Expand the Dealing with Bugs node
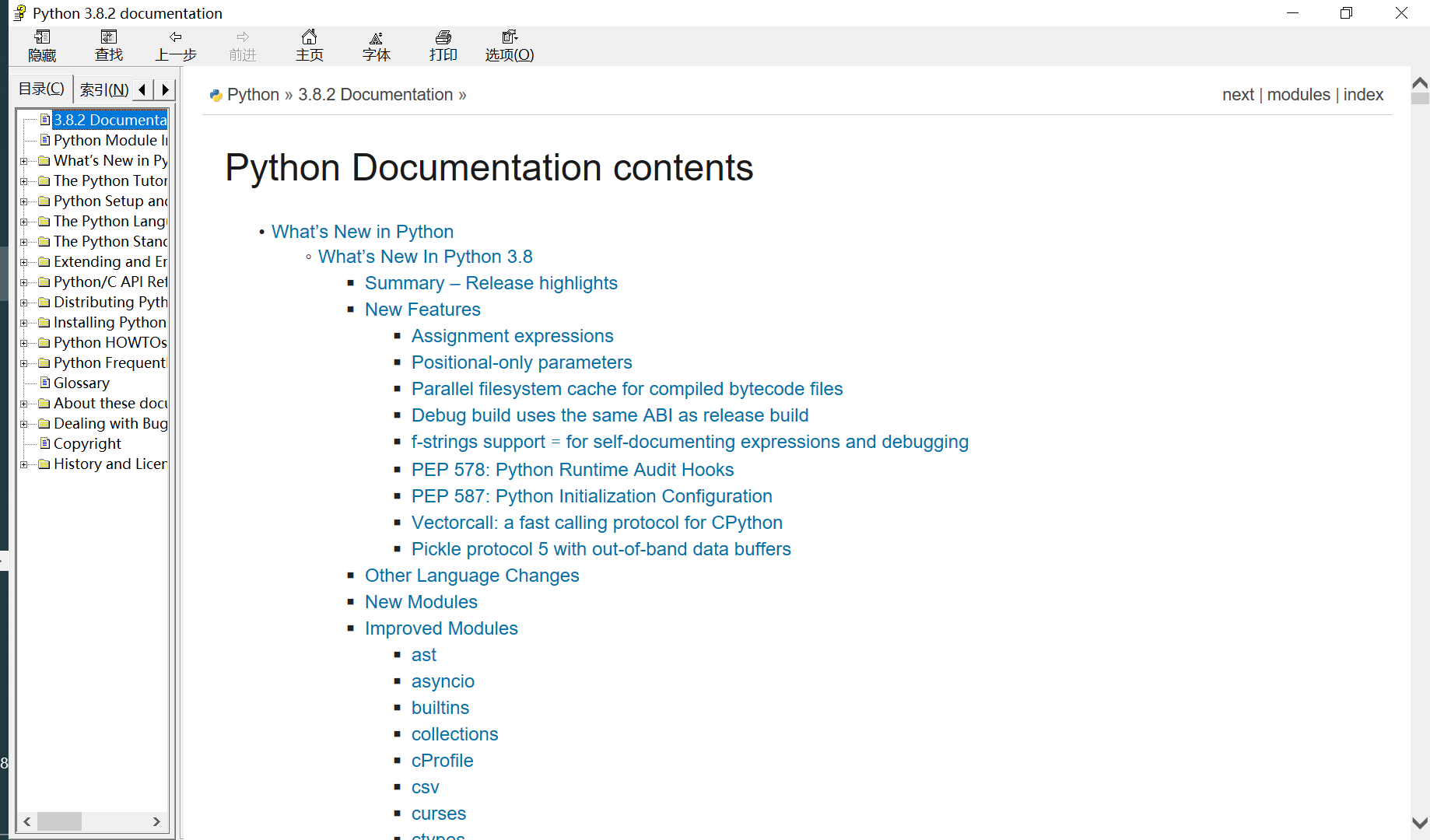 (24, 424)
